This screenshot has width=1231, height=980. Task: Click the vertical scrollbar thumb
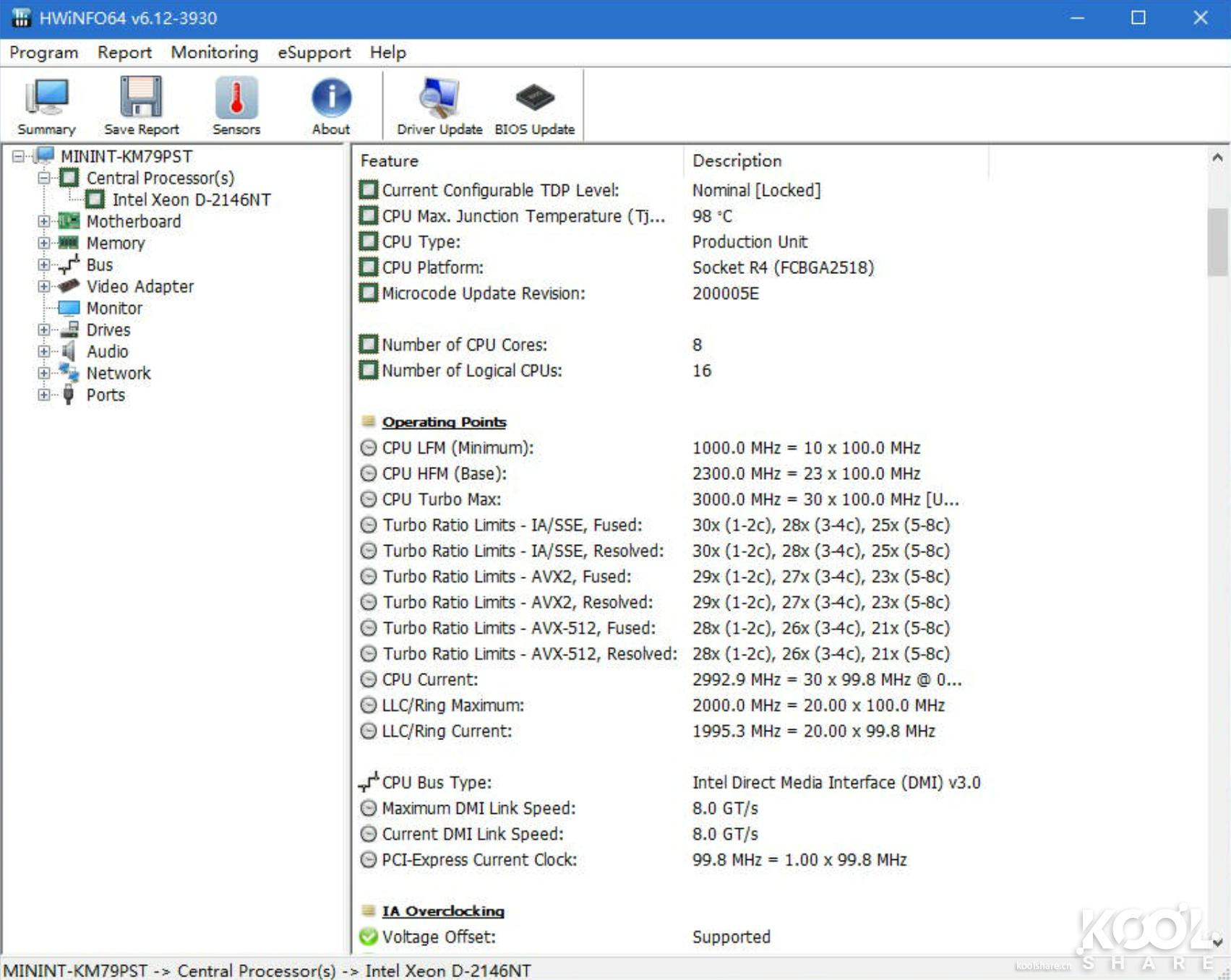(x=1217, y=242)
